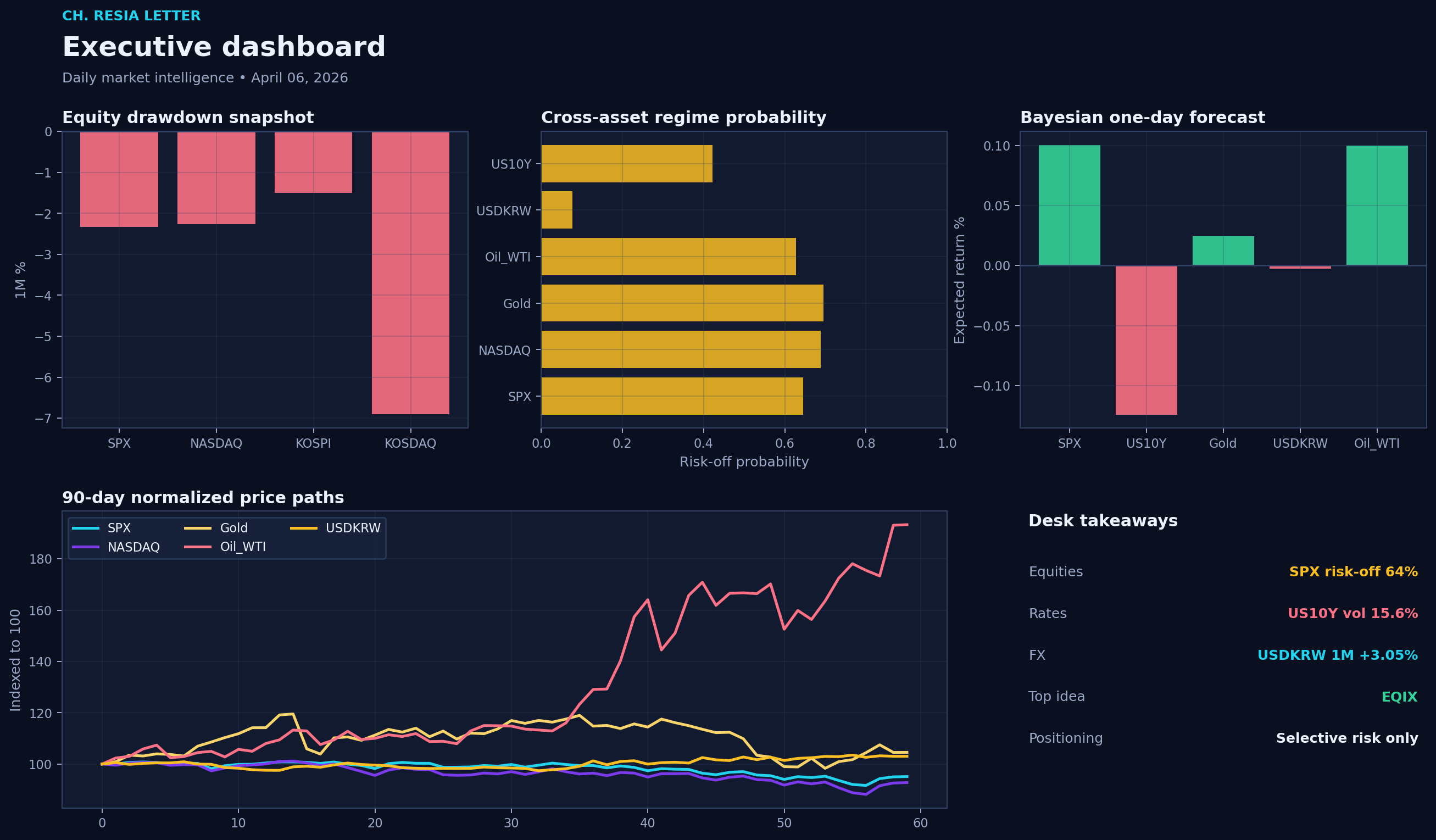
Task: Click the Gold bar in the forecast chart
Action: click(1223, 251)
